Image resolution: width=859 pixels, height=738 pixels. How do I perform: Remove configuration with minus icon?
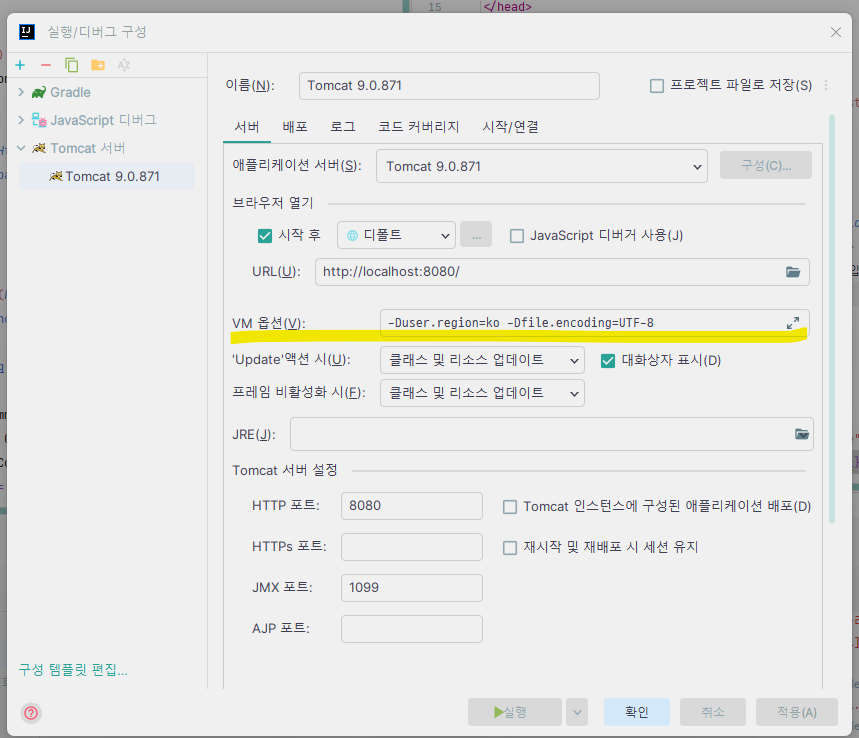pyautogui.click(x=46, y=65)
